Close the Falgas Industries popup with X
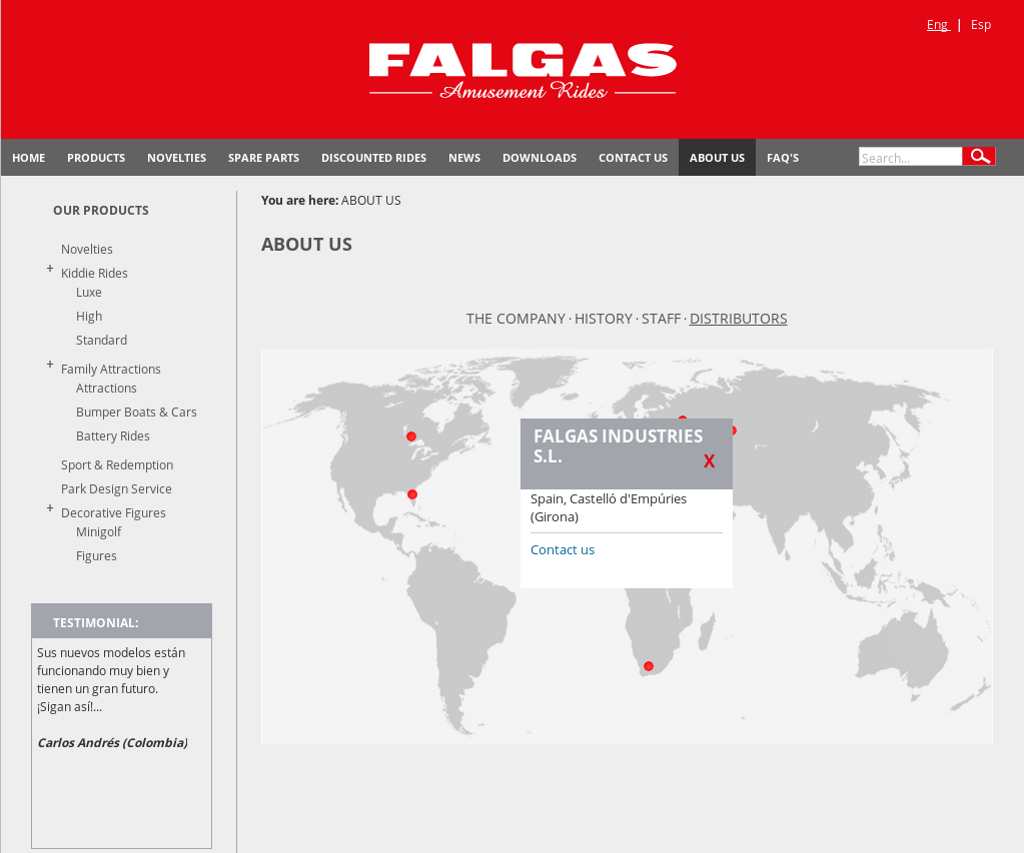1024x853 pixels. coord(709,461)
